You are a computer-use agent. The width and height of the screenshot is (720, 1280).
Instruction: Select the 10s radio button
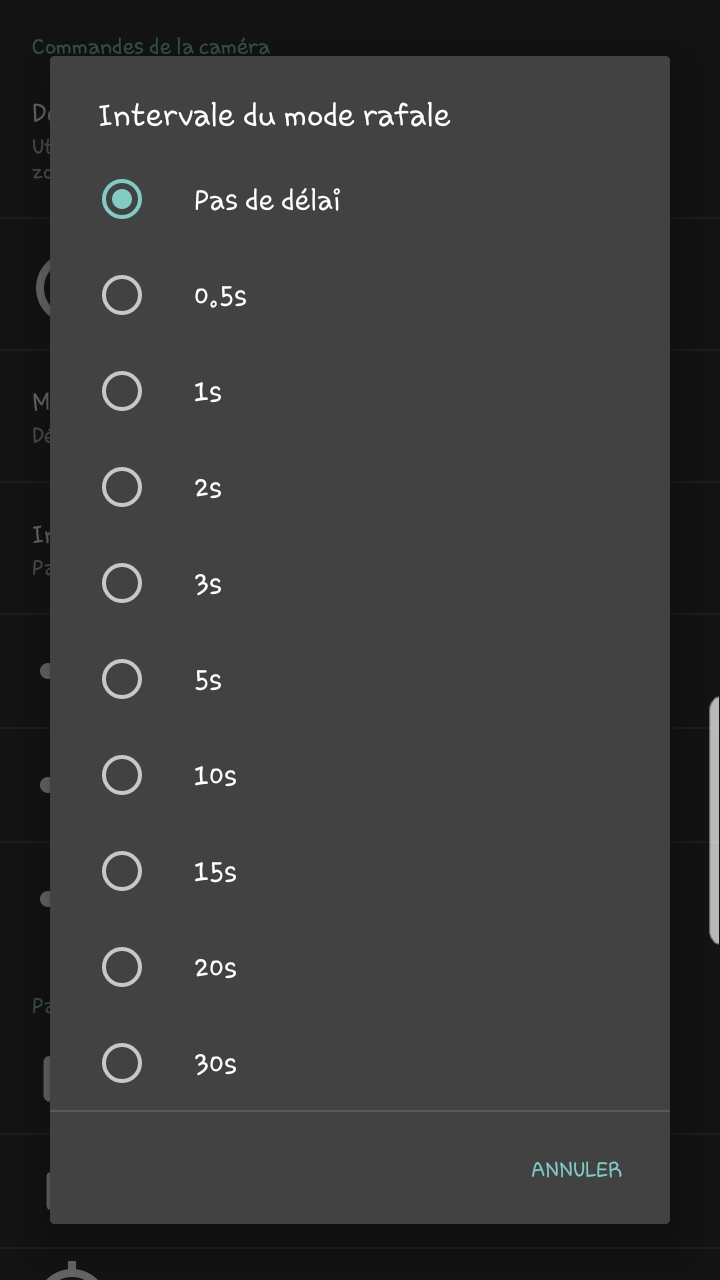122,775
